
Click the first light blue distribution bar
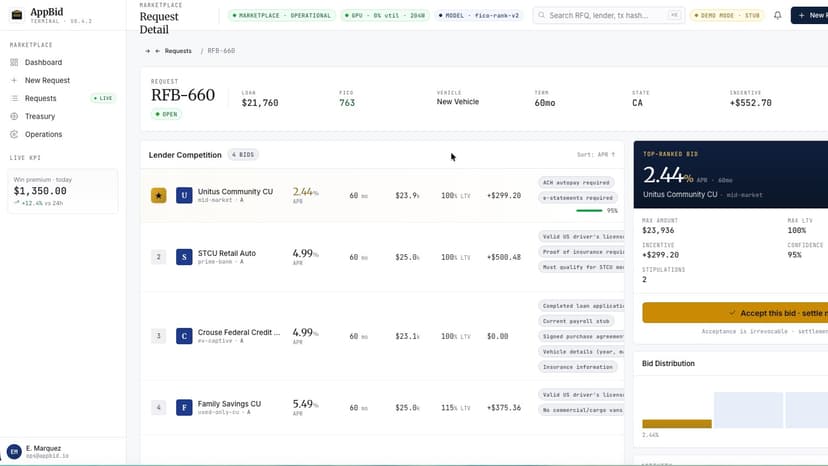748,410
